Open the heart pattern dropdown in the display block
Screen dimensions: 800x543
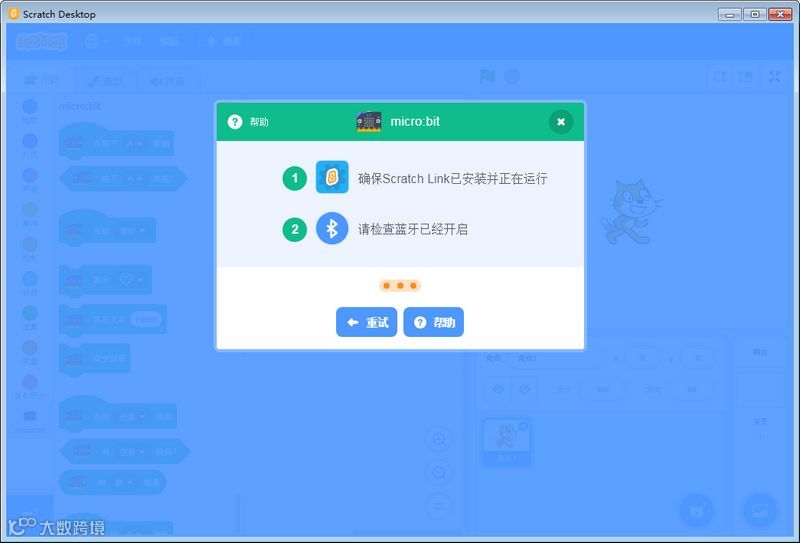(x=131, y=280)
